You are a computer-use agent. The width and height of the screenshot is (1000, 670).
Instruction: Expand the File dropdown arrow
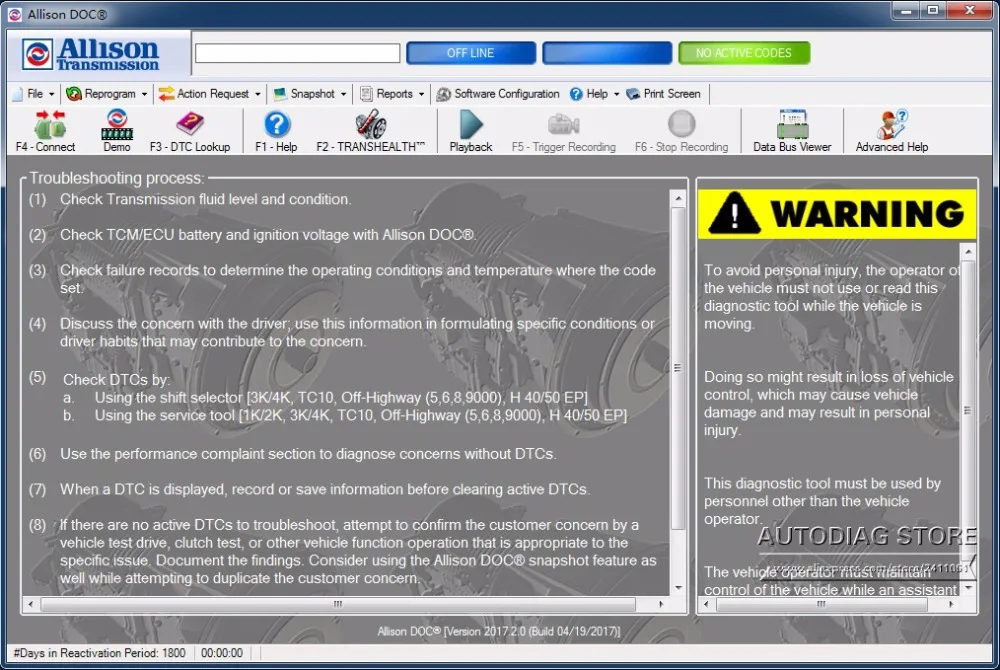tap(52, 94)
